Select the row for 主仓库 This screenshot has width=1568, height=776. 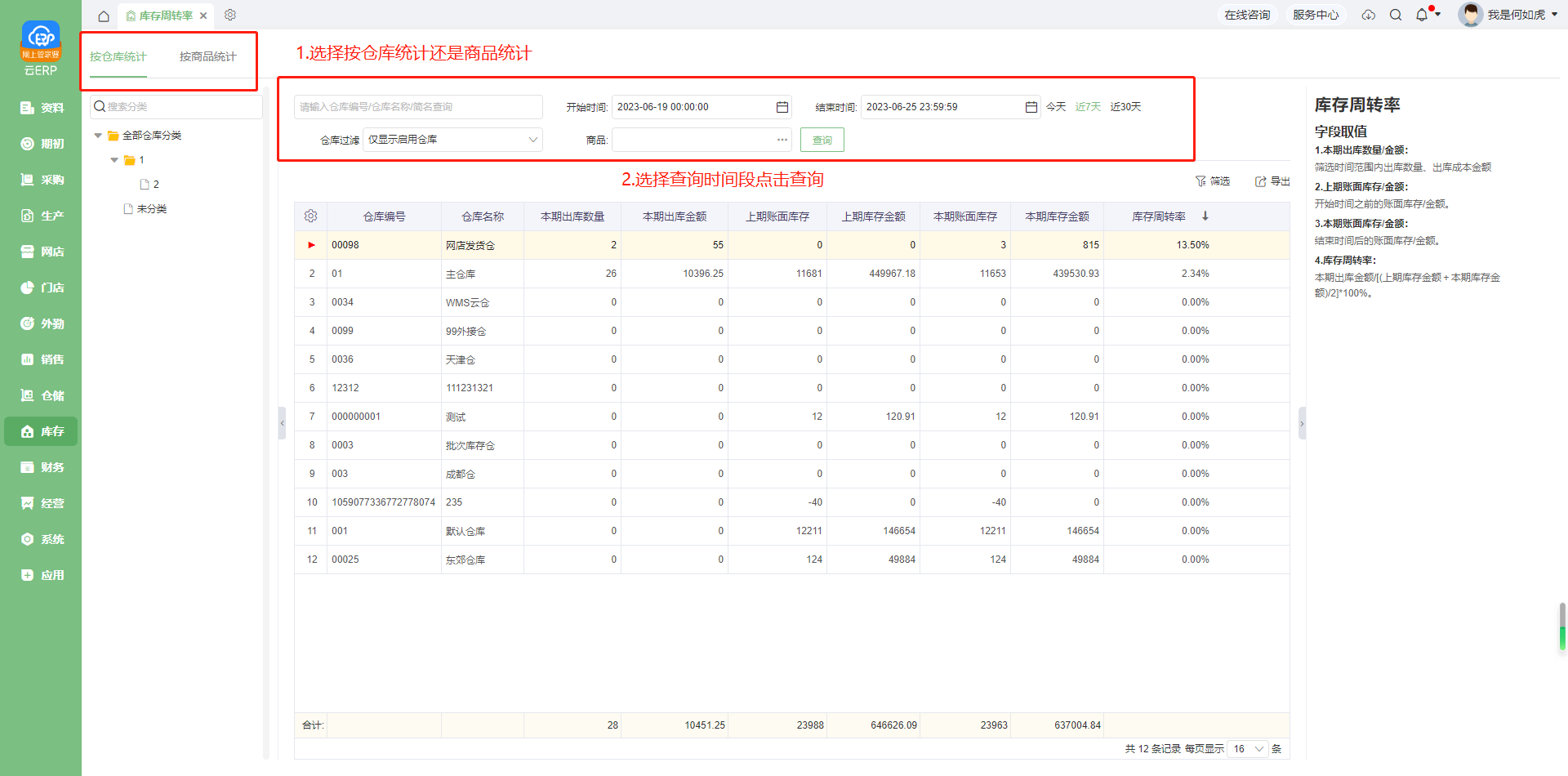(792, 274)
